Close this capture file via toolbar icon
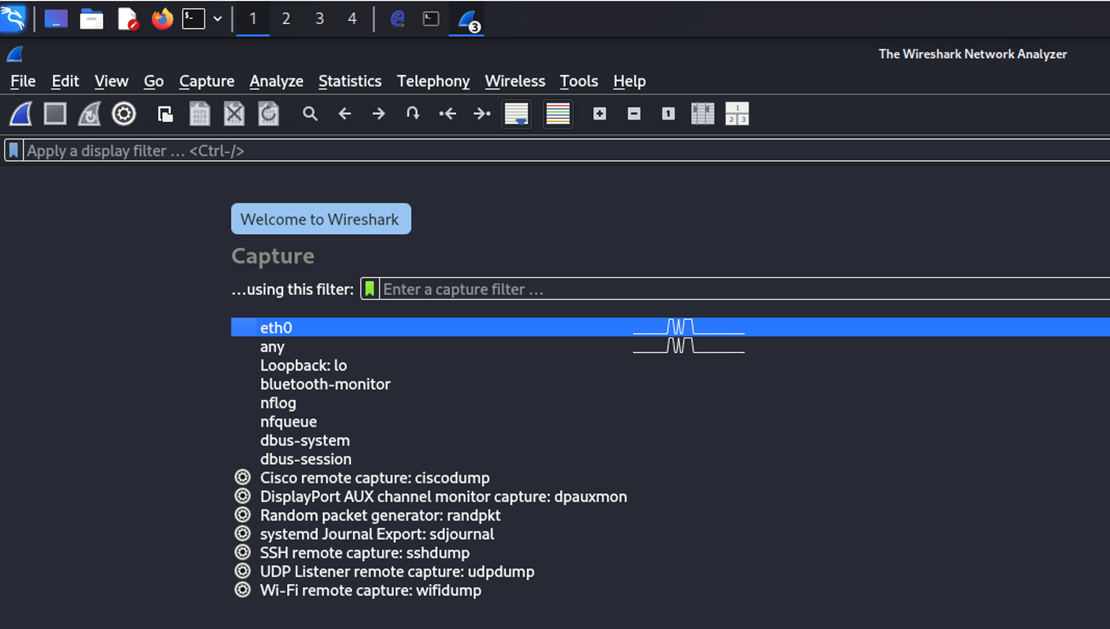Image resolution: width=1110 pixels, height=629 pixels. (x=234, y=114)
